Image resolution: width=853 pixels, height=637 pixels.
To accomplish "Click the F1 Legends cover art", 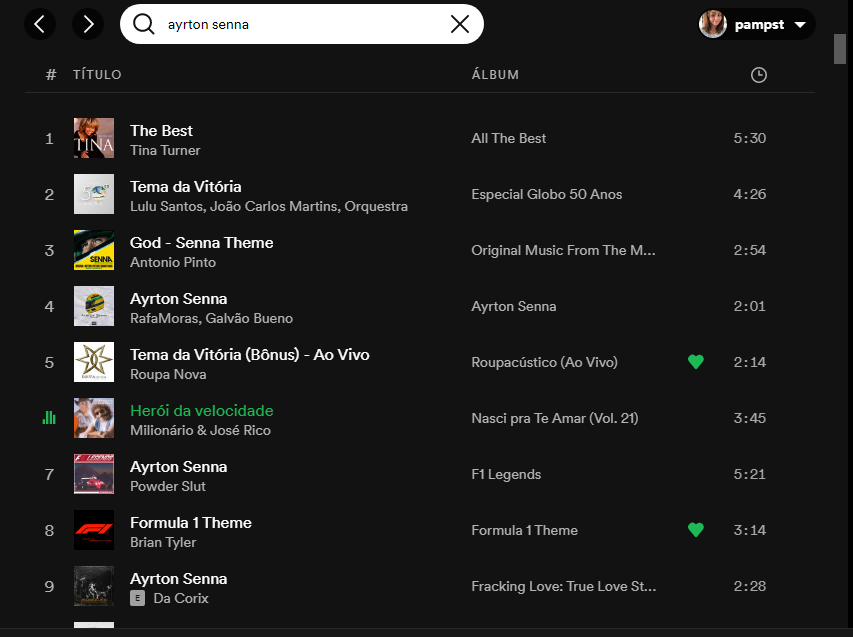I will [94, 474].
